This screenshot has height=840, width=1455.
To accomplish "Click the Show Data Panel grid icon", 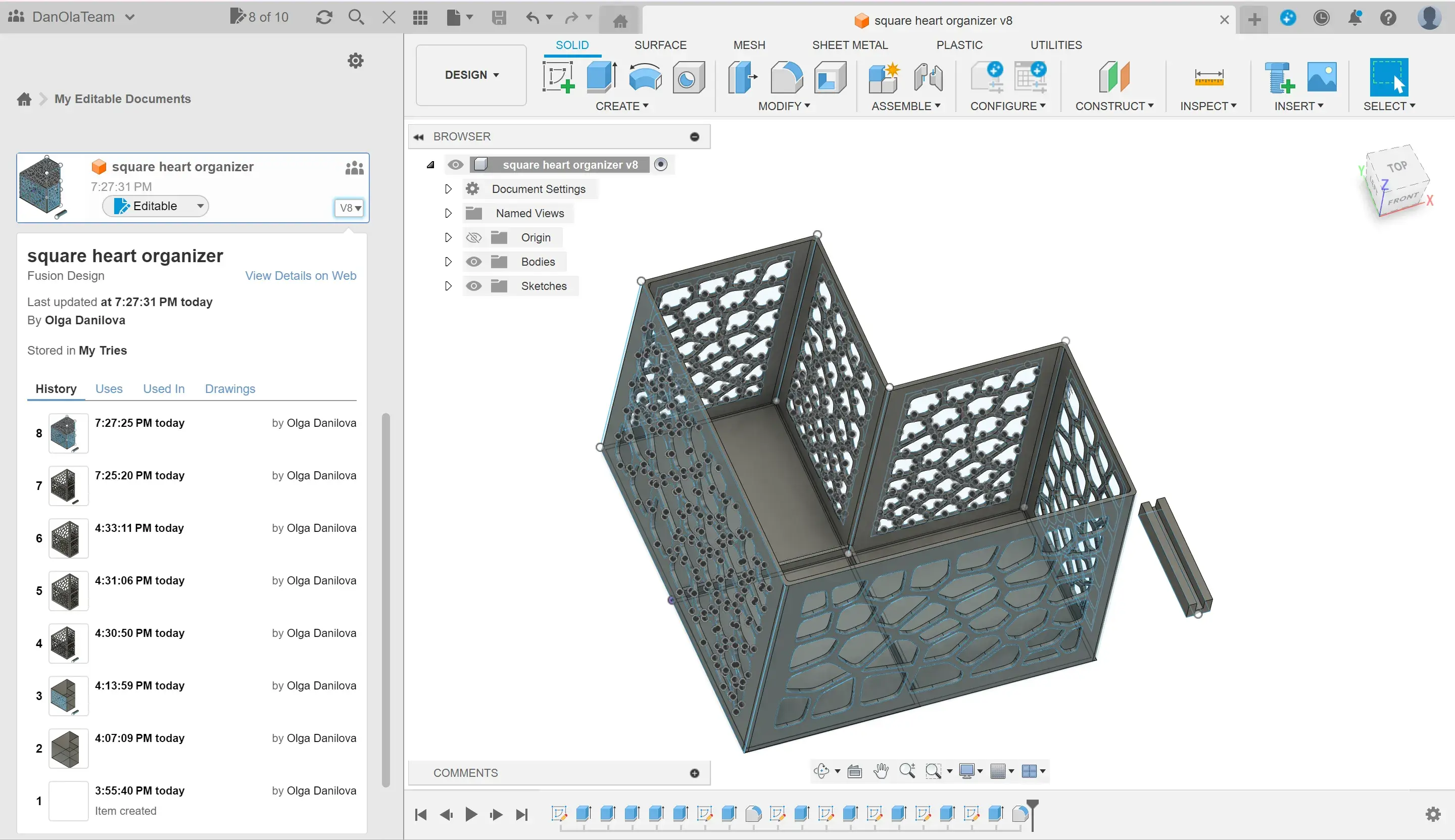I will tap(420, 18).
